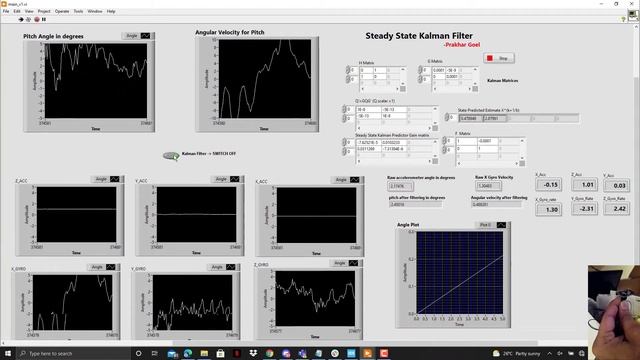640x360 pixels.
Task: Click Y_Acc indicator showing 0.03
Action: 616,185
